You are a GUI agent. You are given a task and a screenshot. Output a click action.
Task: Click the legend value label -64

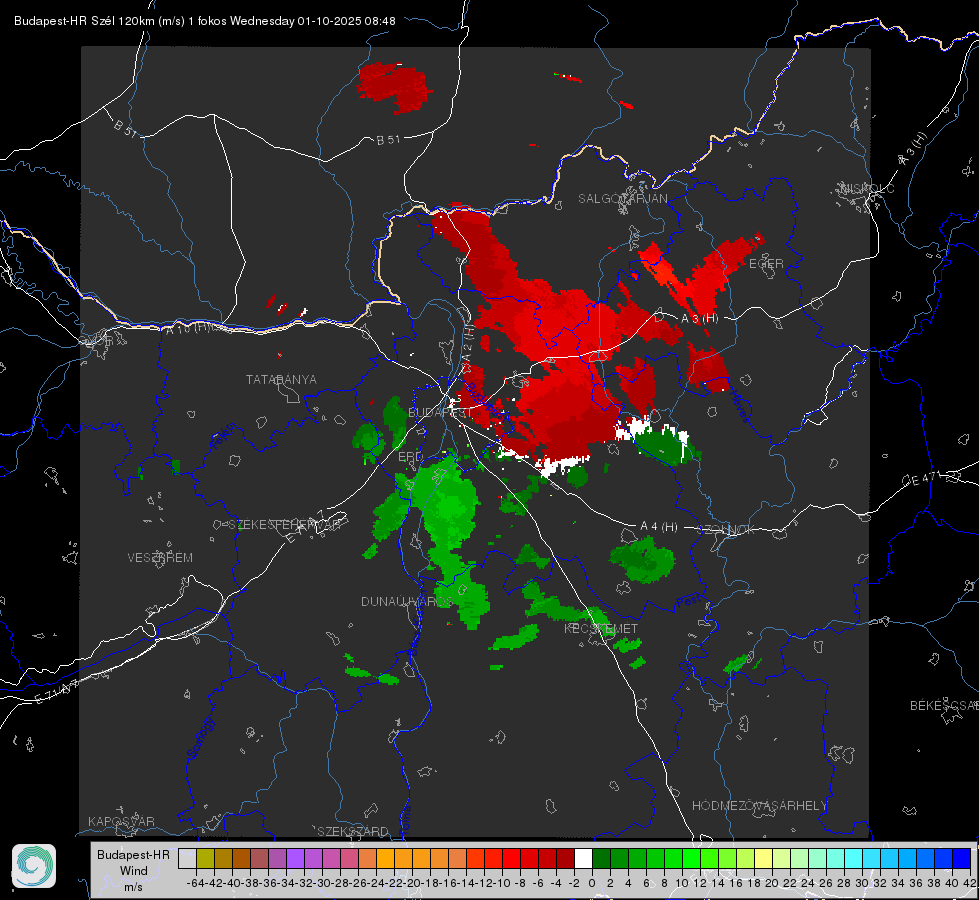(x=195, y=883)
